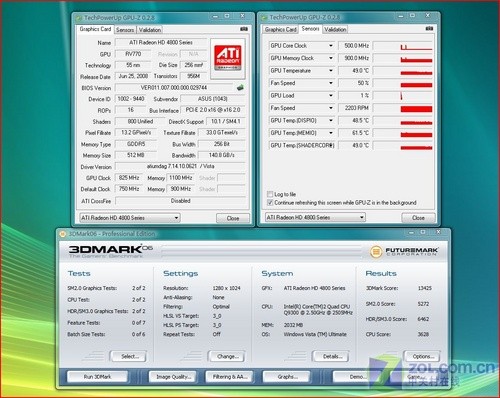Open the GPU Temp (DISPIO) sensor dropdown
This screenshot has height=398, width=500.
(331, 120)
